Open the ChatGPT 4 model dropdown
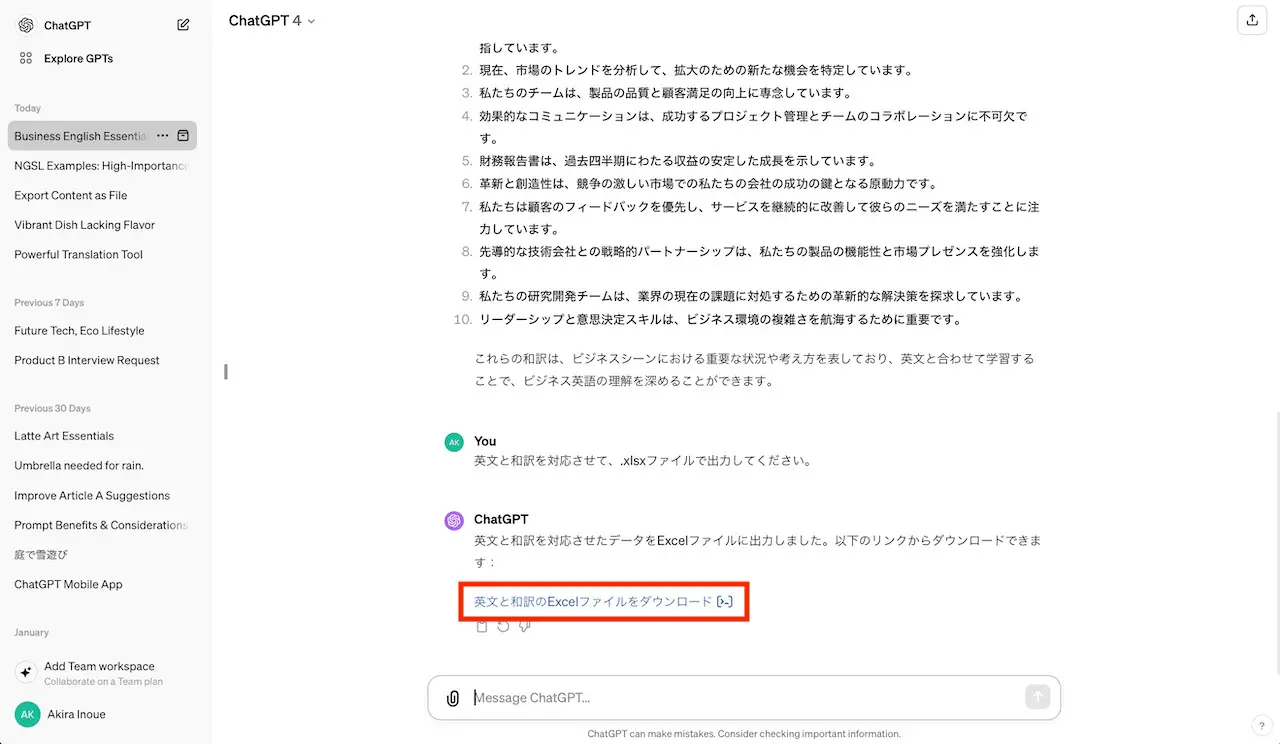 [x=271, y=20]
